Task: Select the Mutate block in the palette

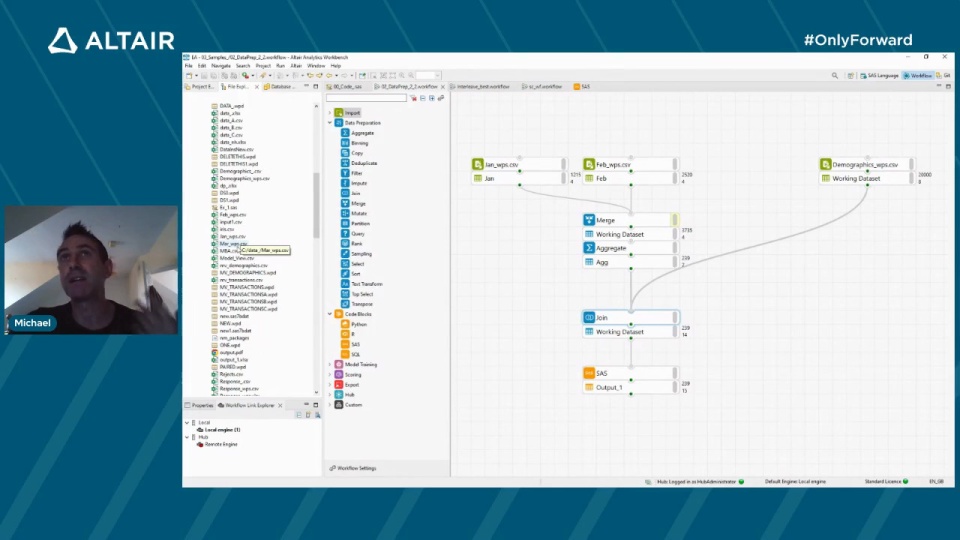Action: (x=354, y=213)
